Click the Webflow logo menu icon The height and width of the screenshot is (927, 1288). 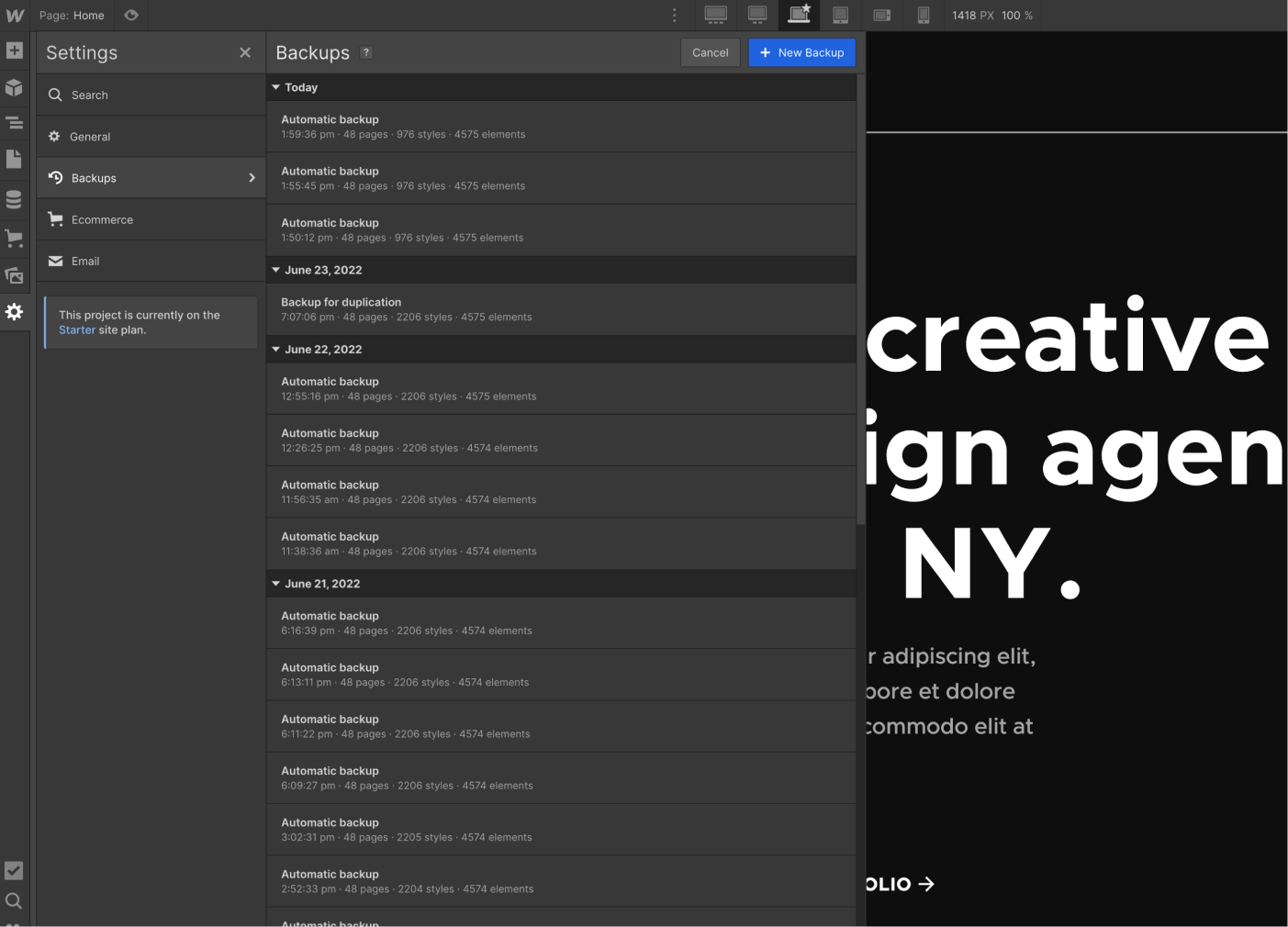(x=15, y=16)
